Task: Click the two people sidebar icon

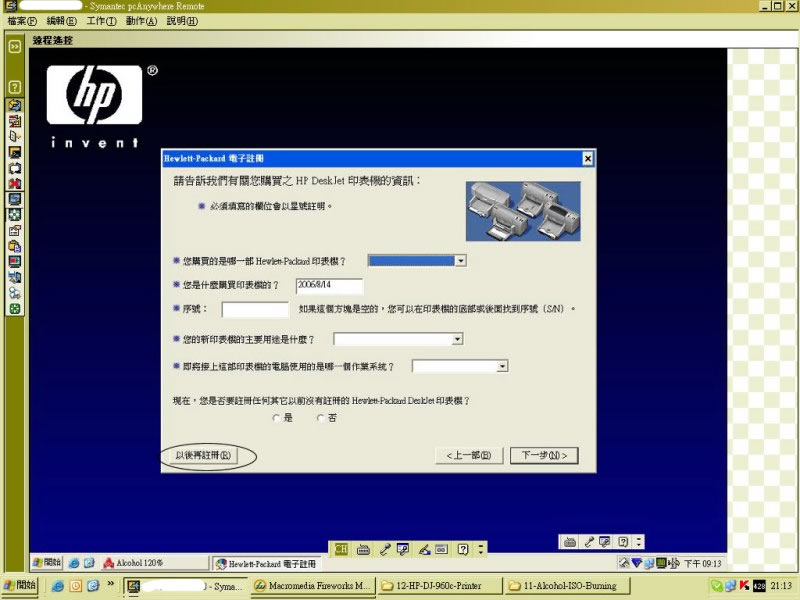Action: [15, 293]
